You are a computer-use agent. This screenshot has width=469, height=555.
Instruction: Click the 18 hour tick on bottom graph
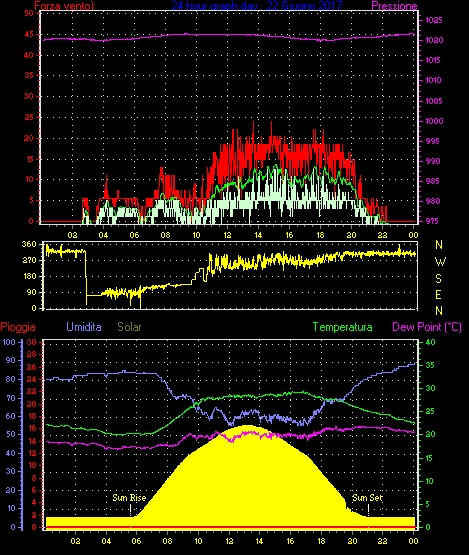(x=321, y=541)
